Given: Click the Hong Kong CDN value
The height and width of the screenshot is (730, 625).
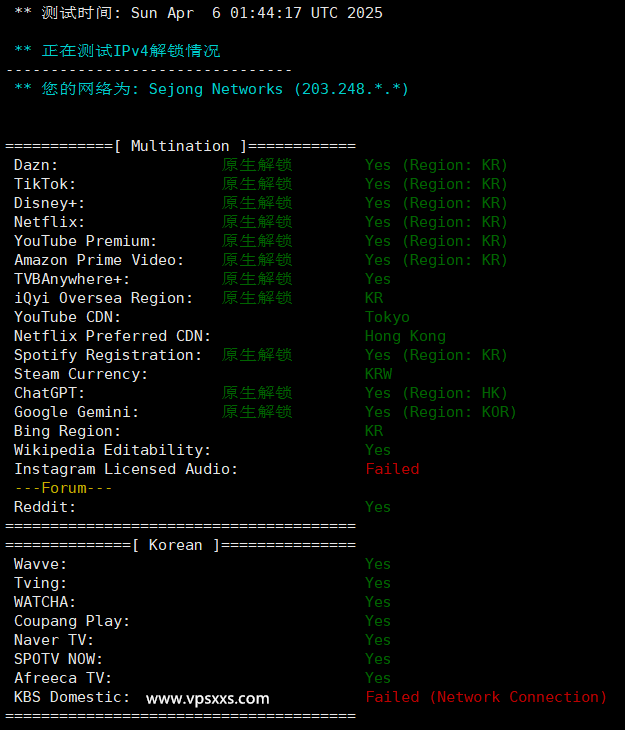Looking at the screenshot, I should [x=405, y=336].
